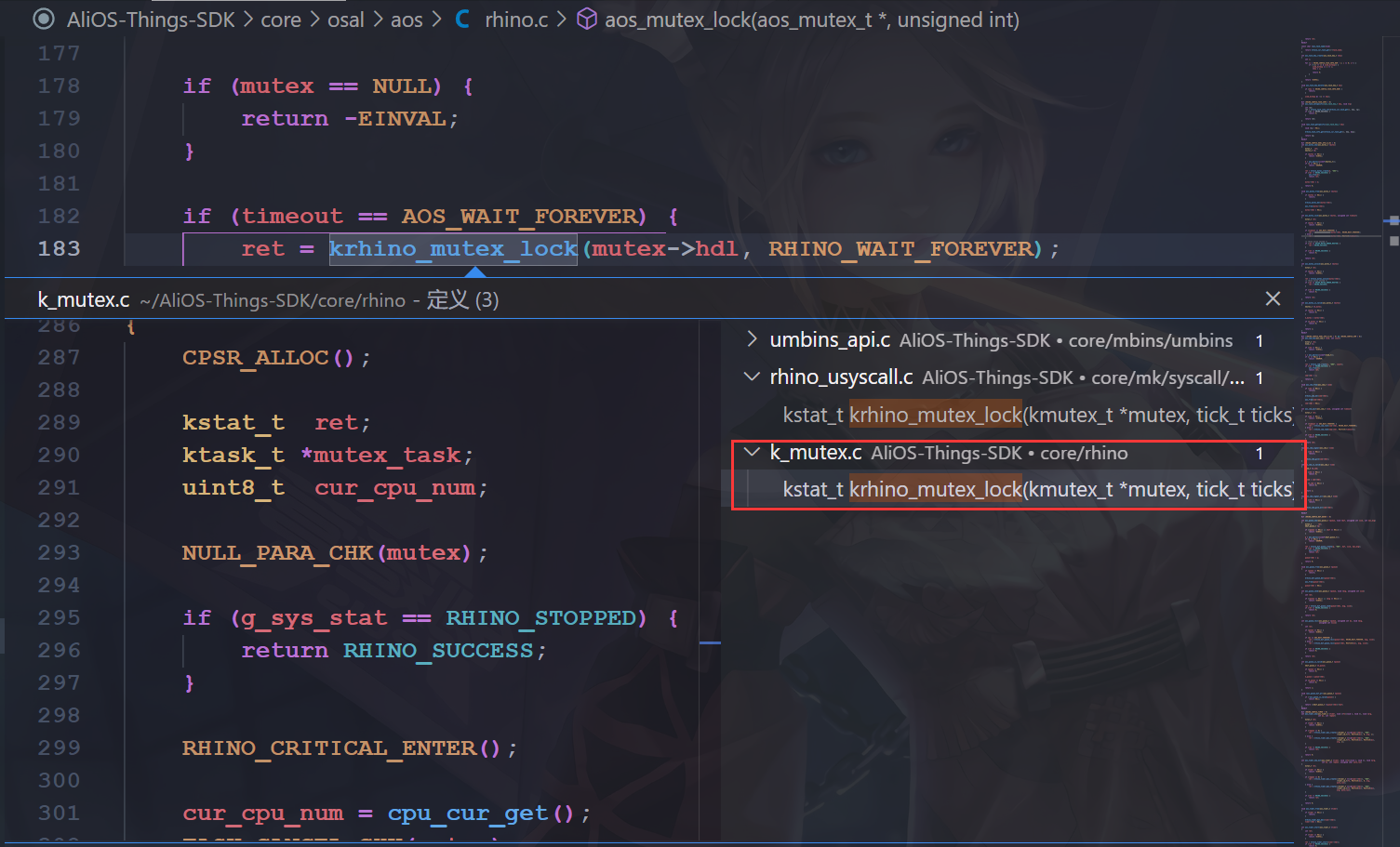
Task: Select krhino_mutex_lock result under k_mutex.c
Action: point(1037,490)
